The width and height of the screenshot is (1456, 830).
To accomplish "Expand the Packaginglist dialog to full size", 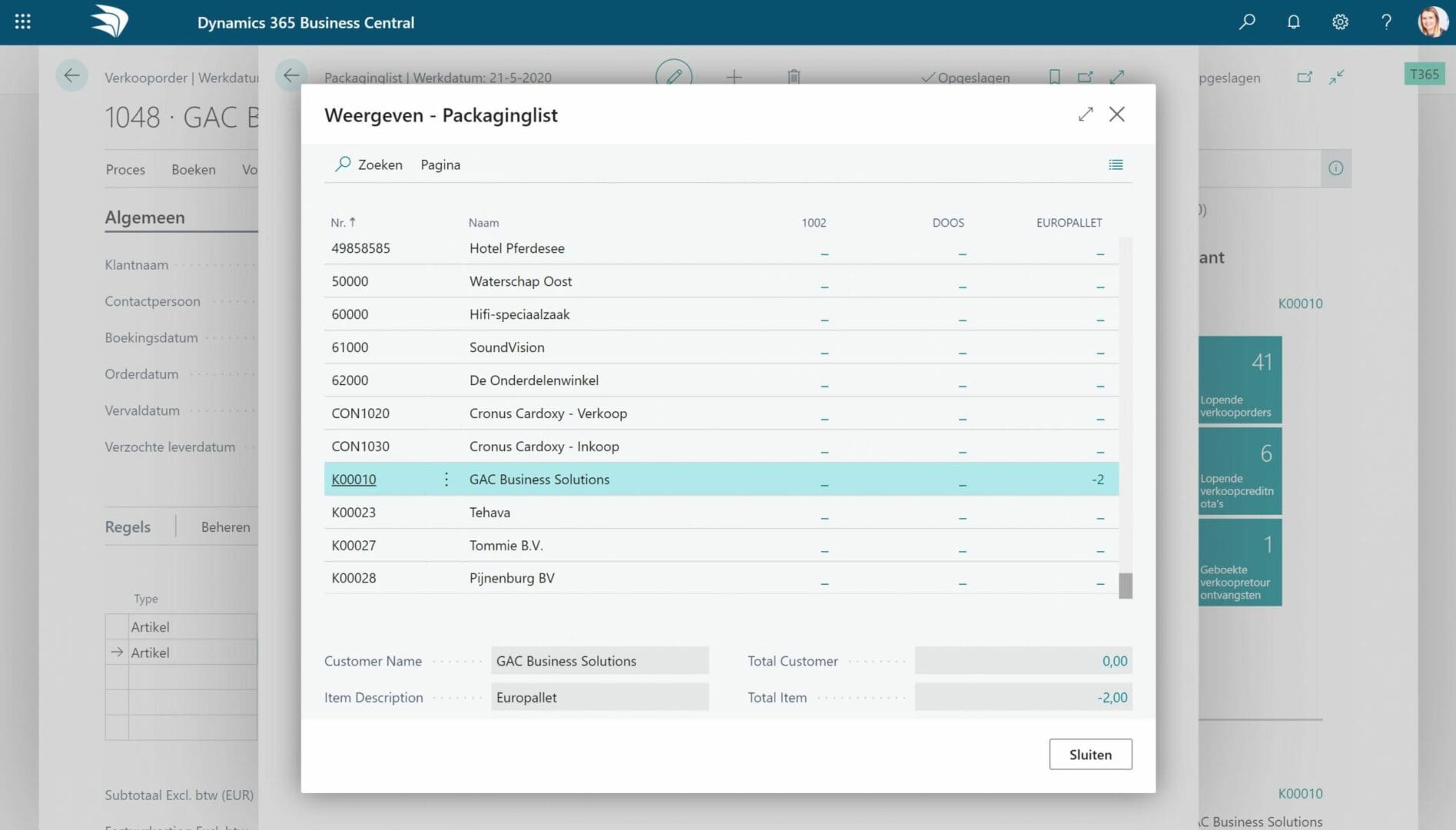I will tap(1085, 115).
